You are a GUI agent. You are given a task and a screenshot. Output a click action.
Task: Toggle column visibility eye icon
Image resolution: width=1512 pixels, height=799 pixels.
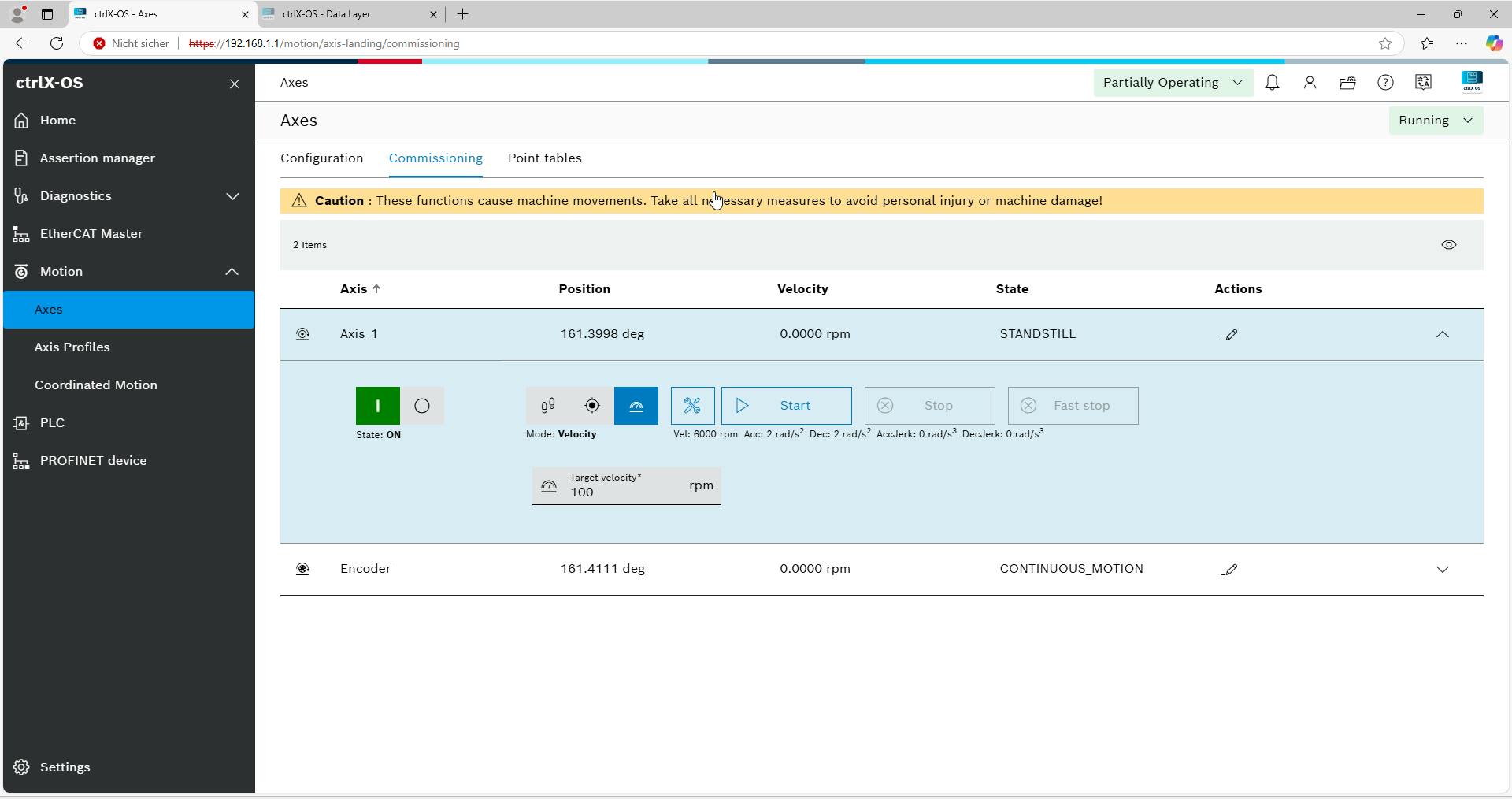coord(1448,245)
